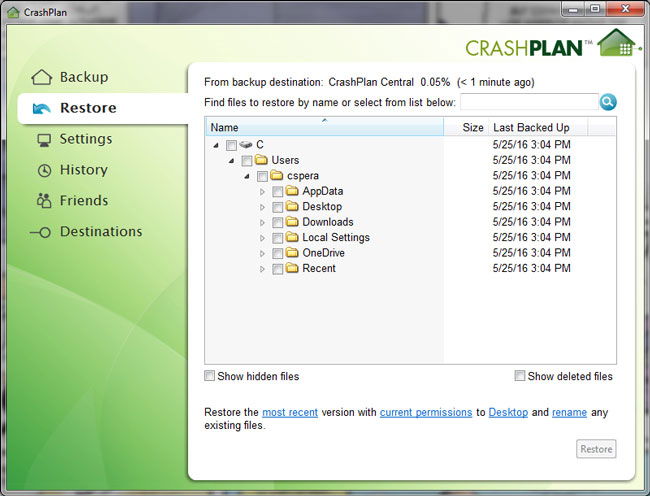Enable Show hidden files
Image resolution: width=650 pixels, height=496 pixels.
210,376
